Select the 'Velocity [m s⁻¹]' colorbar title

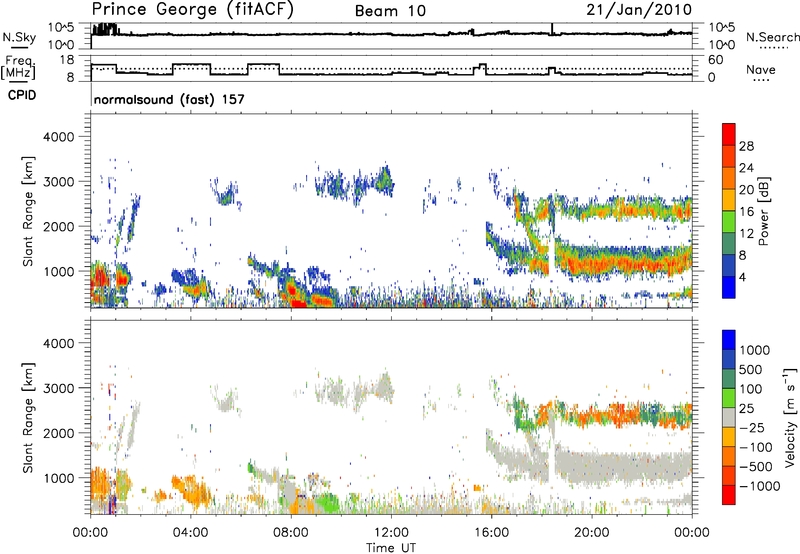pos(791,417)
